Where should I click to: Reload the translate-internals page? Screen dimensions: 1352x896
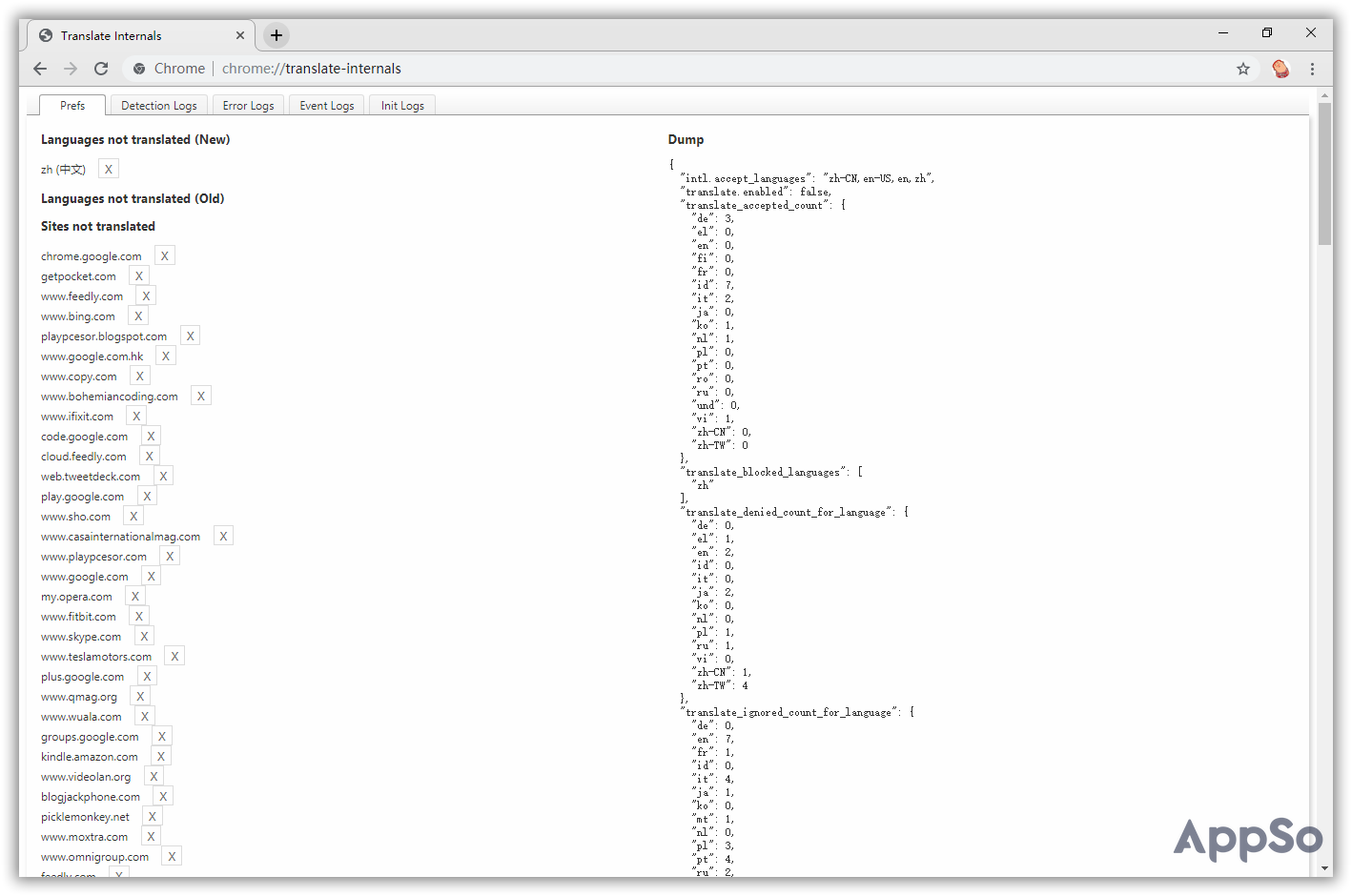tap(101, 69)
